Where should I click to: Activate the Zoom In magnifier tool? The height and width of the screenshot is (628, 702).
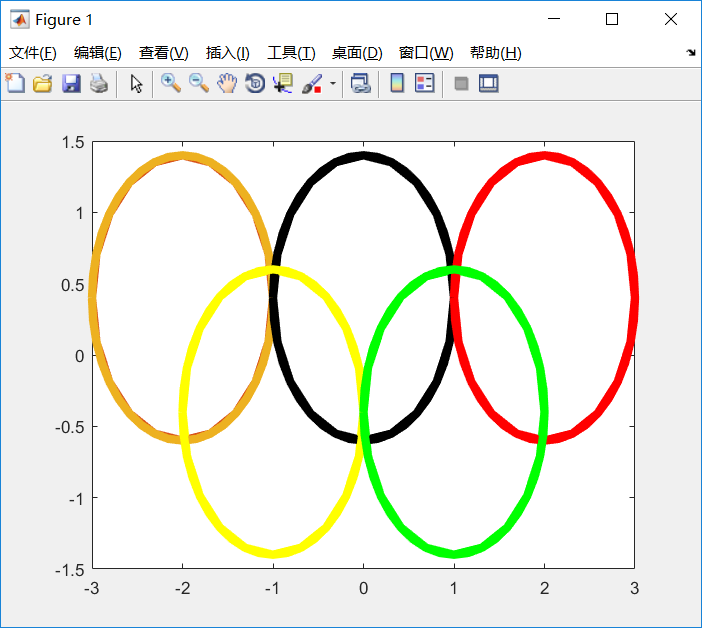pyautogui.click(x=171, y=83)
